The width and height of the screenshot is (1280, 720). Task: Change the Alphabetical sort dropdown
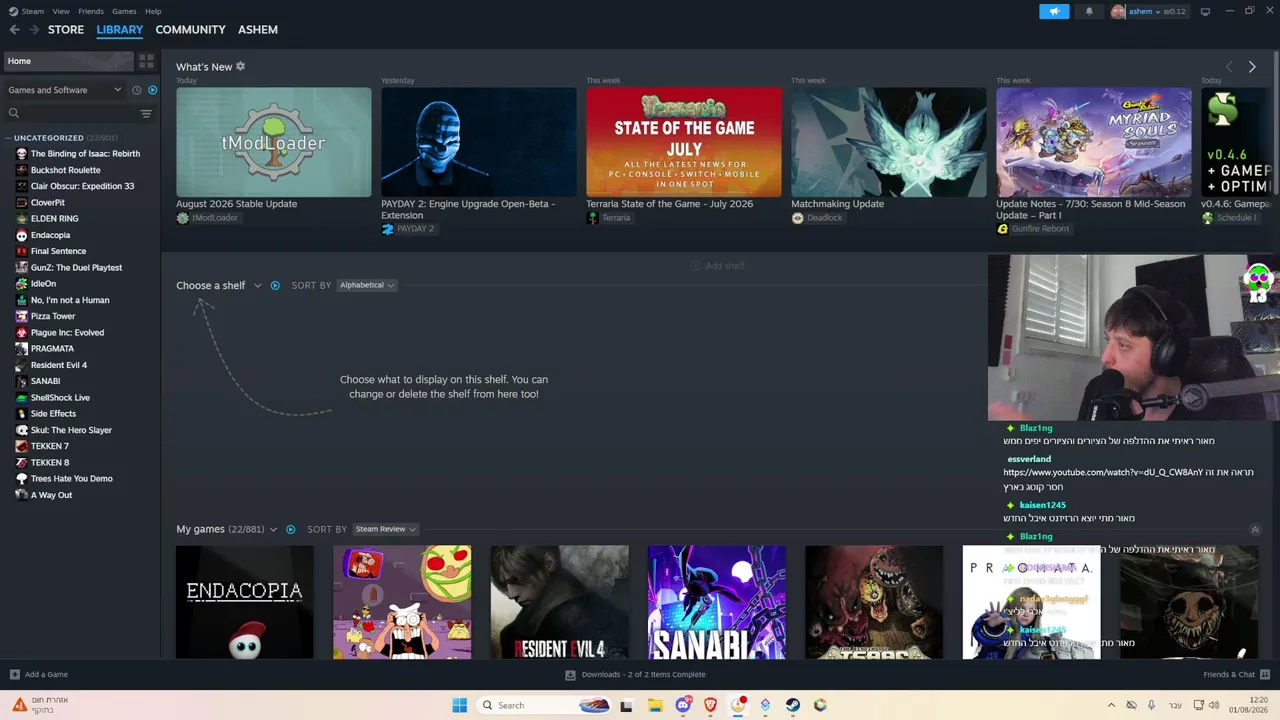(x=366, y=285)
